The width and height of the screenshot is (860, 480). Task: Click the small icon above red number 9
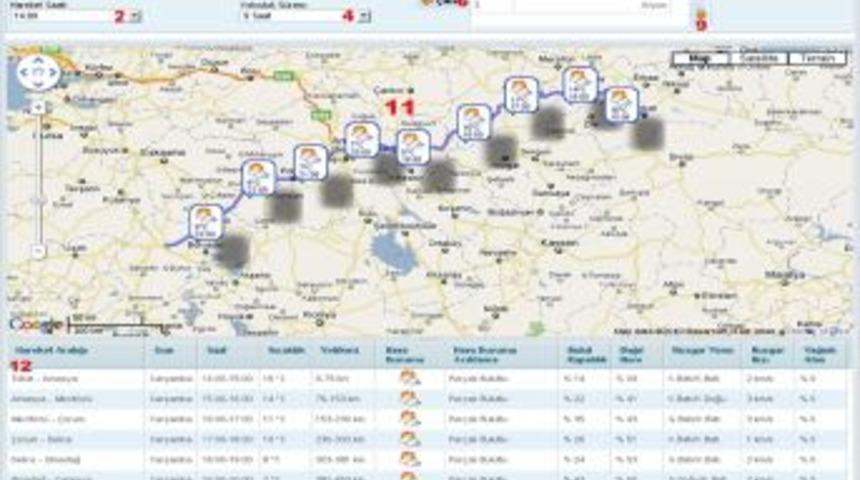(700, 12)
